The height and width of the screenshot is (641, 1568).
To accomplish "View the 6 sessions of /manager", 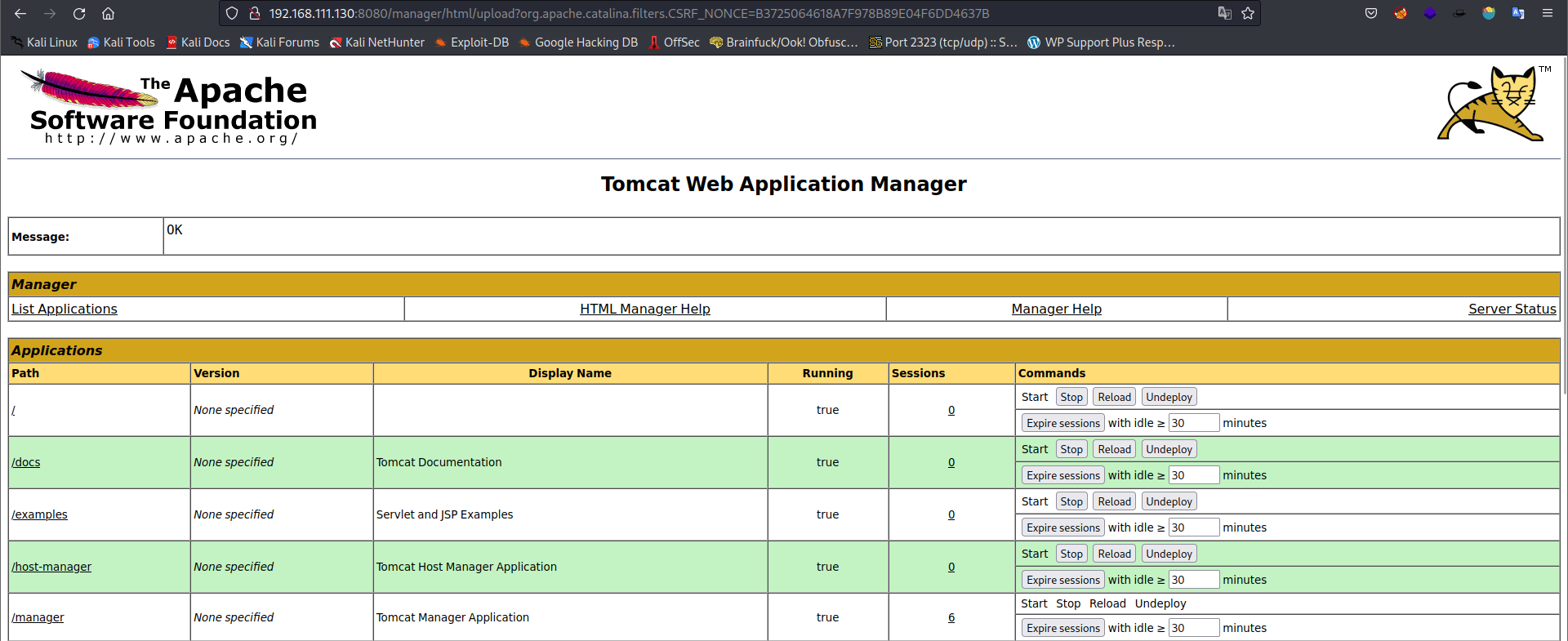I will (x=951, y=617).
